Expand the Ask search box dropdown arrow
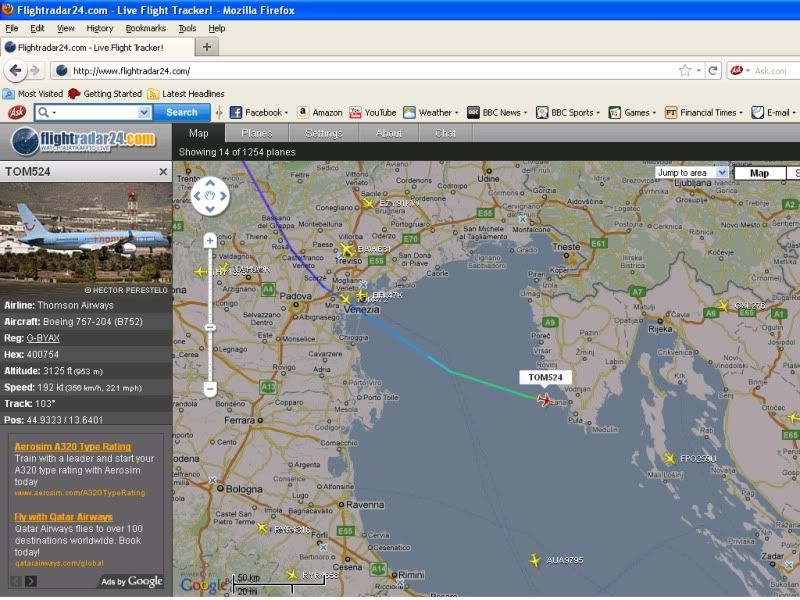This screenshot has height=600, width=800. (x=144, y=112)
